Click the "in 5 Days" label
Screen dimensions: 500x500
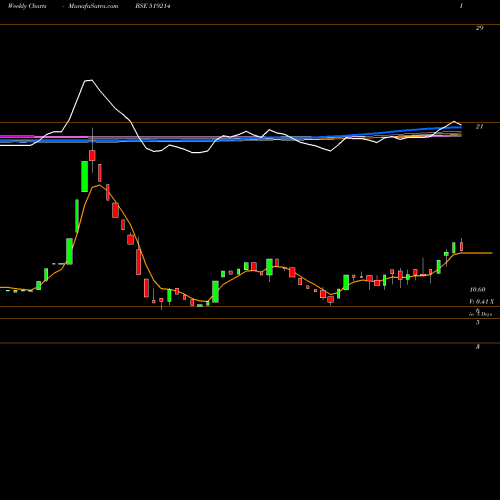click(x=480, y=314)
